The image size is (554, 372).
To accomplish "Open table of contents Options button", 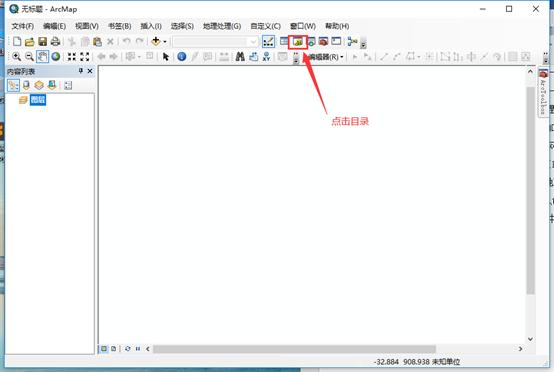I will 68,85.
